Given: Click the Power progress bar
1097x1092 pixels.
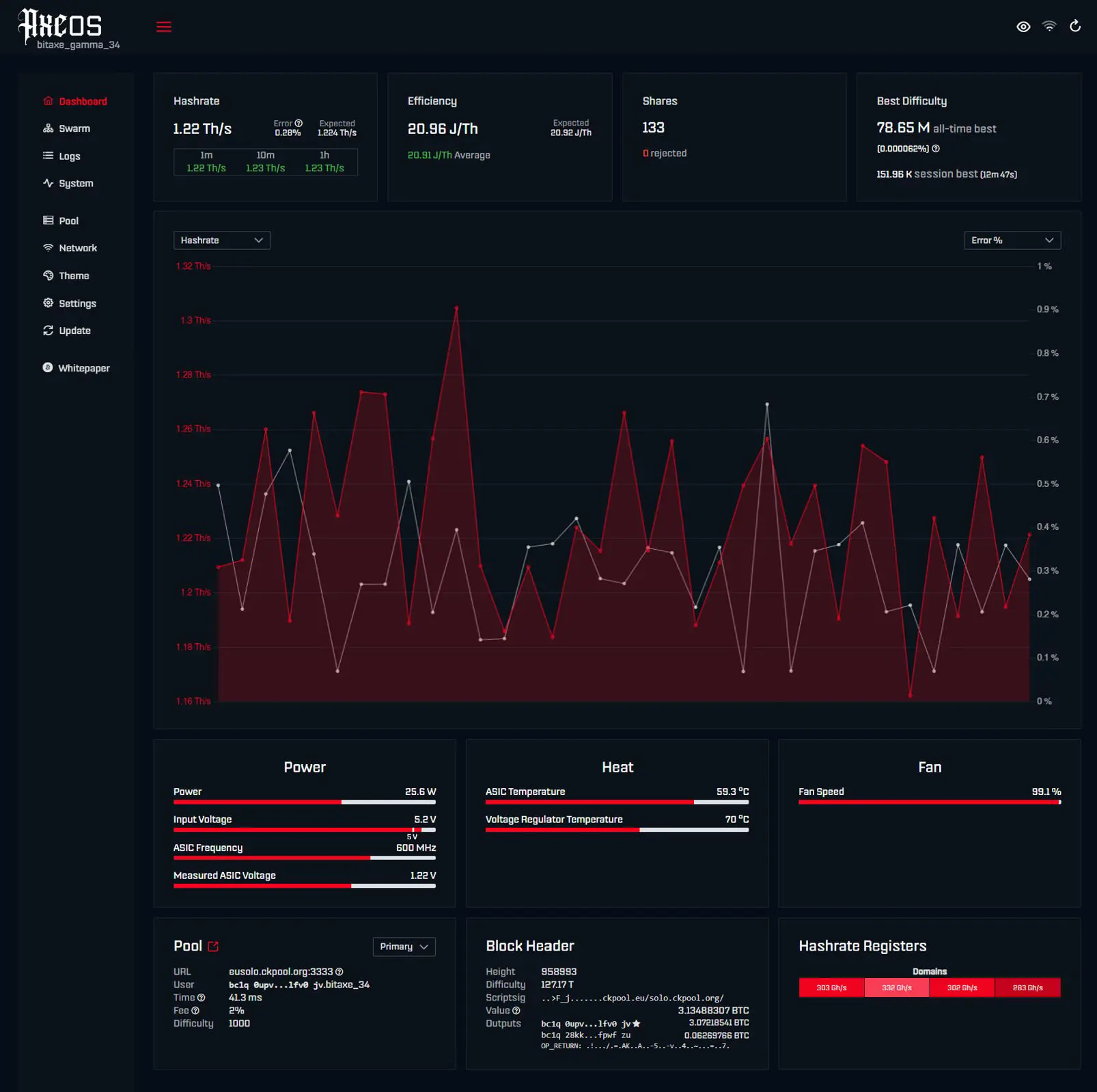Looking at the screenshot, I should [305, 802].
